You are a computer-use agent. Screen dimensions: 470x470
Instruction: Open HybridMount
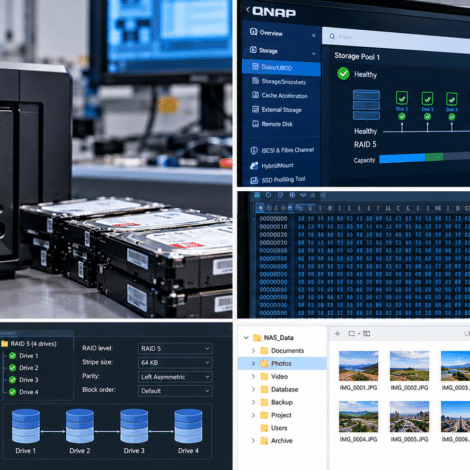277,166
